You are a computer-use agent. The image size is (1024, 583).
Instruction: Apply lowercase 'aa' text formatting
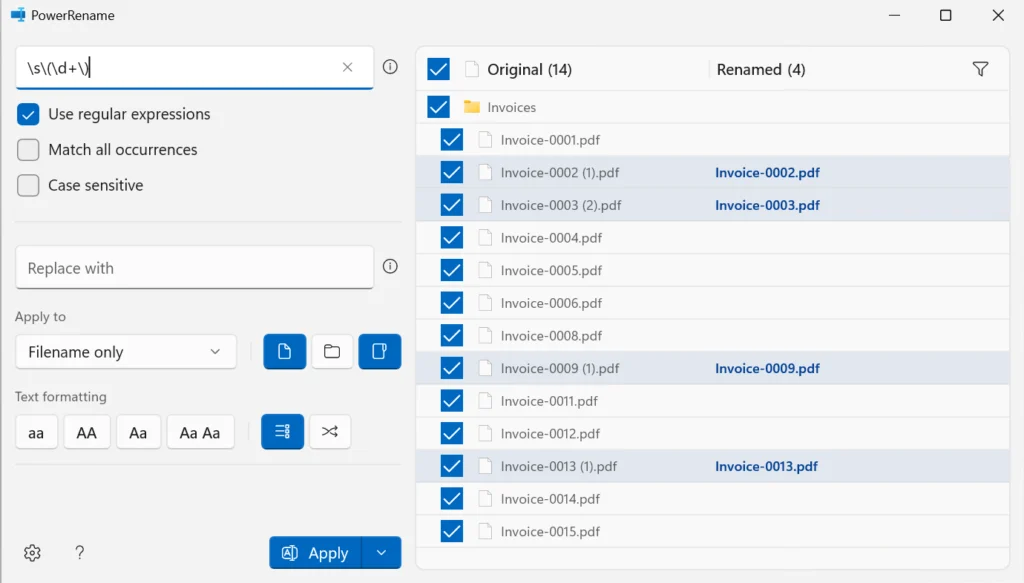(36, 432)
